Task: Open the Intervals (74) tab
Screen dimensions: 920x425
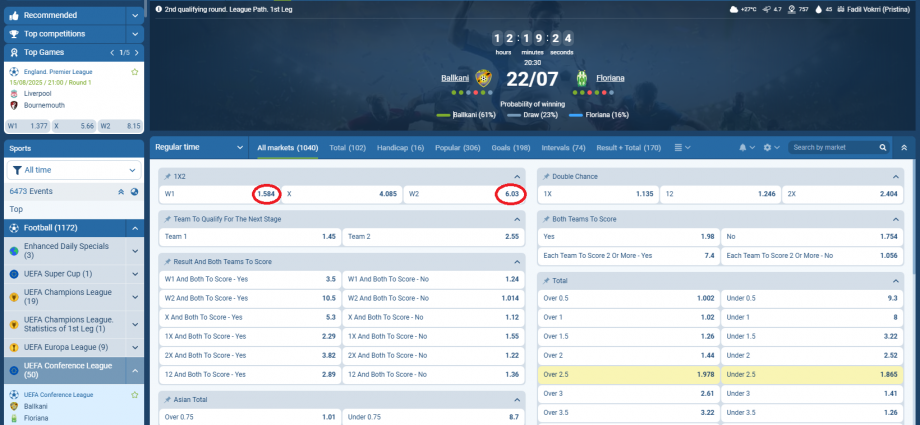Action: 563,148
